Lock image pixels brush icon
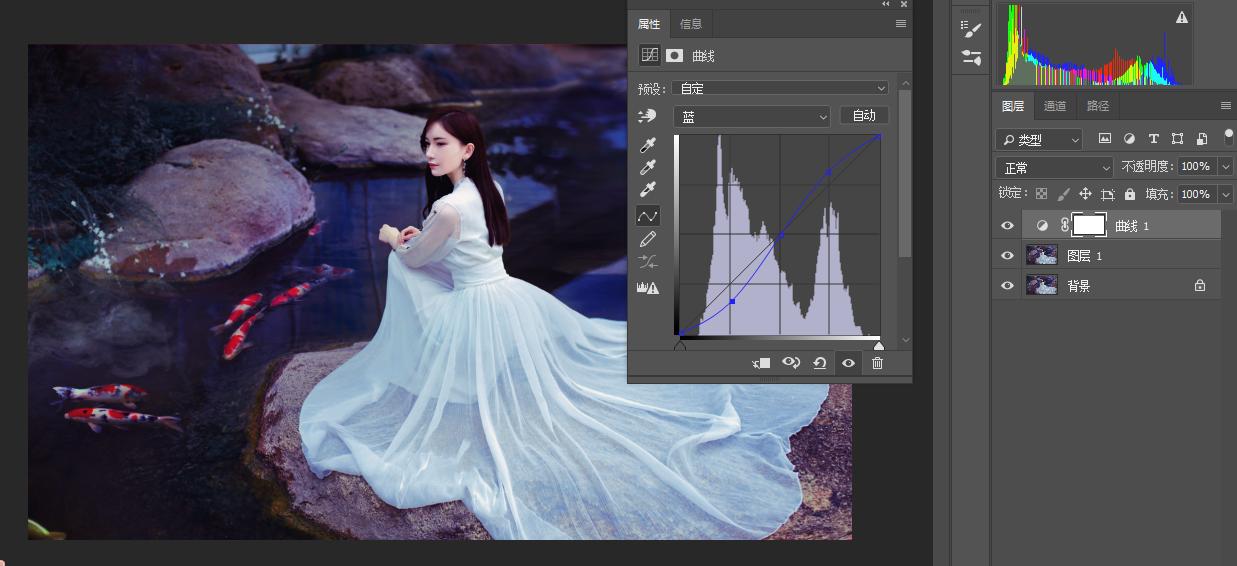This screenshot has width=1237, height=566. click(x=1063, y=194)
